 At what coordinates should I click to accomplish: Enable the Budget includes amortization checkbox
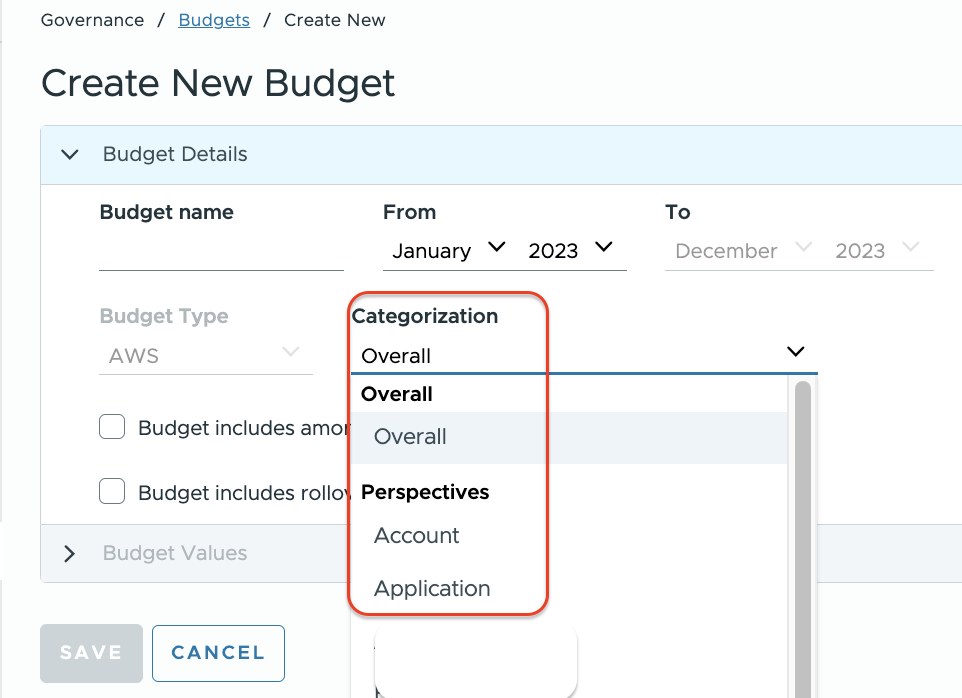click(x=112, y=428)
